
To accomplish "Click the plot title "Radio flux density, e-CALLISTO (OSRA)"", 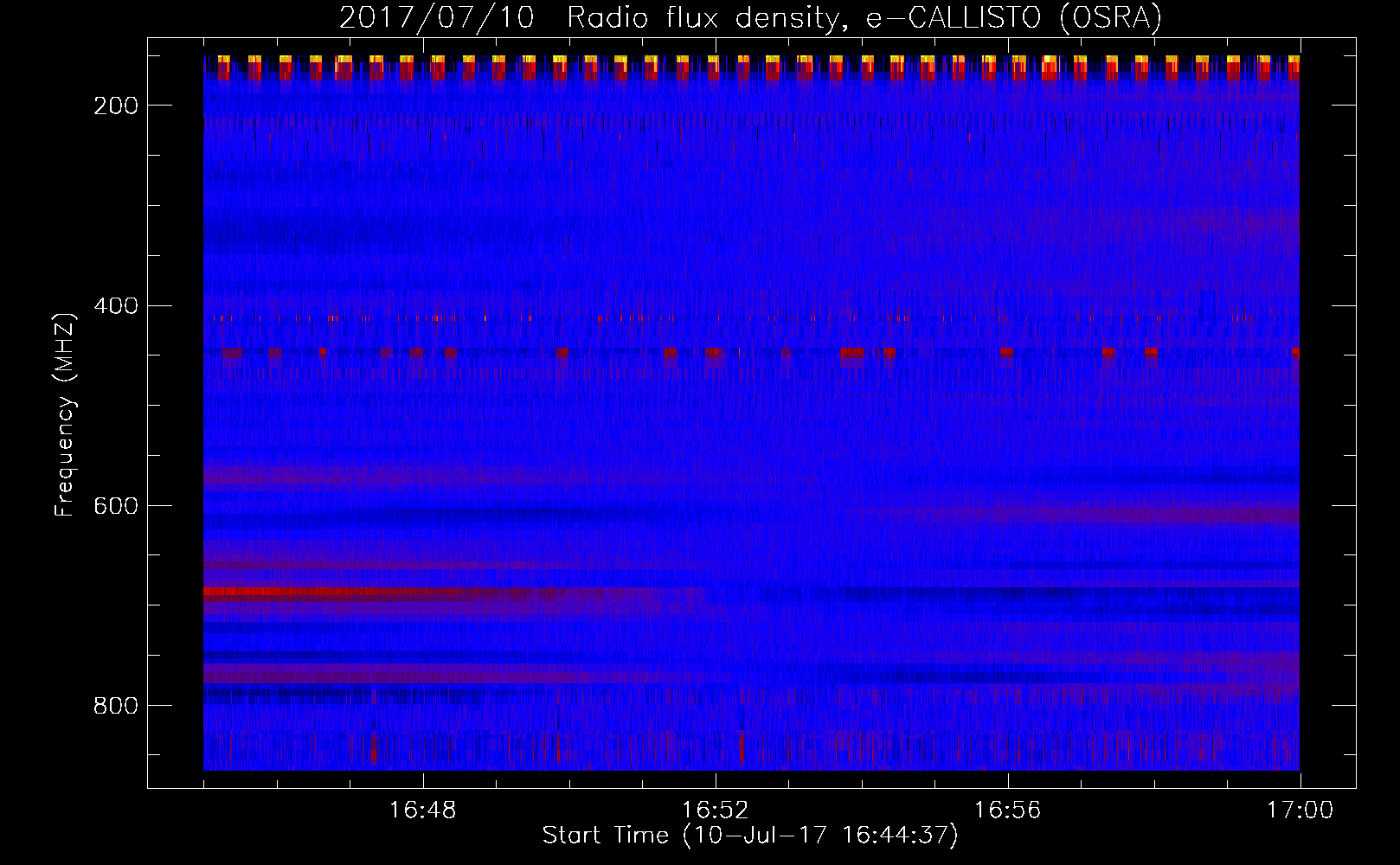I will coord(864,18).
